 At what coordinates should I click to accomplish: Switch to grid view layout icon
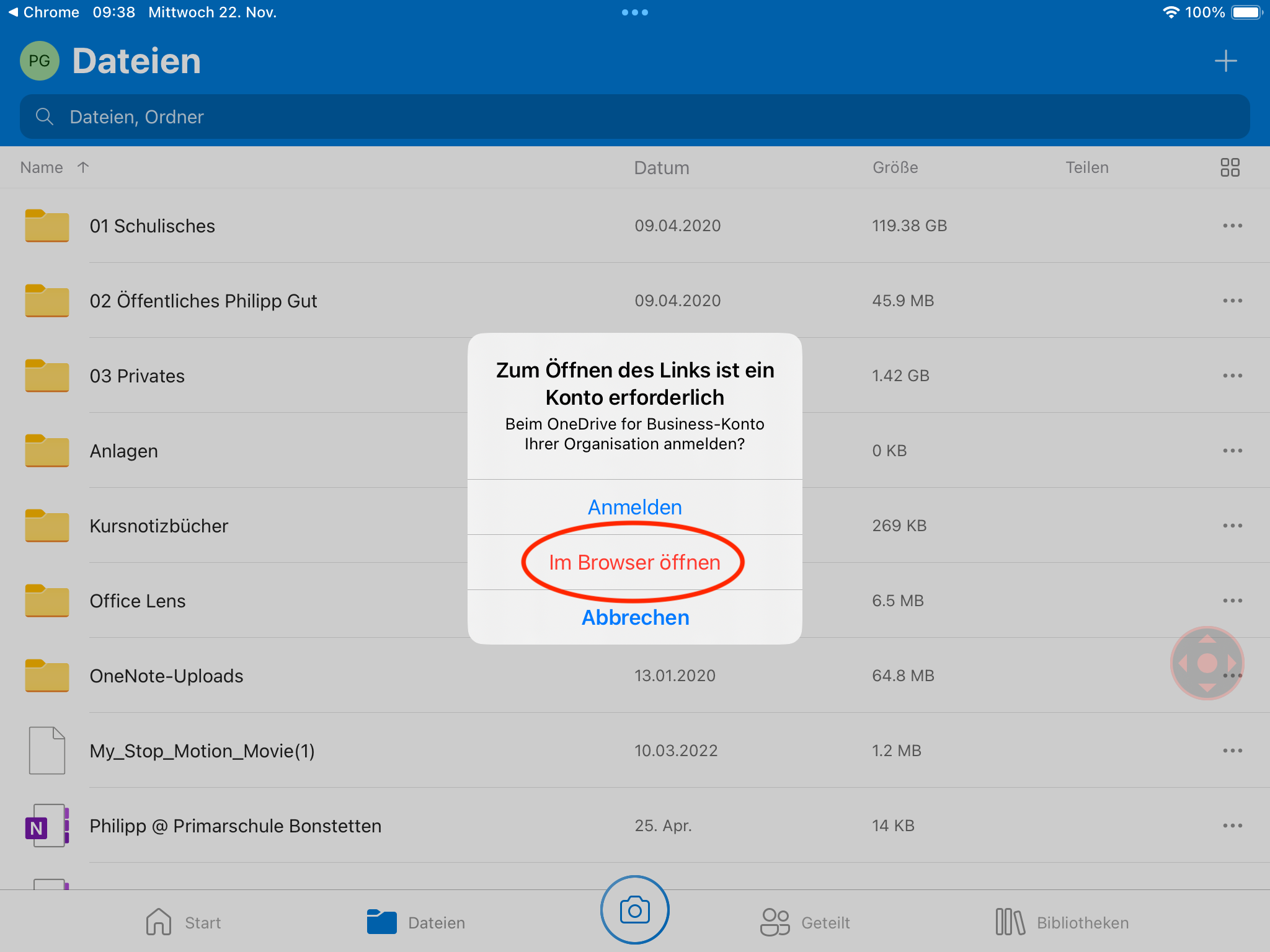tap(1230, 167)
